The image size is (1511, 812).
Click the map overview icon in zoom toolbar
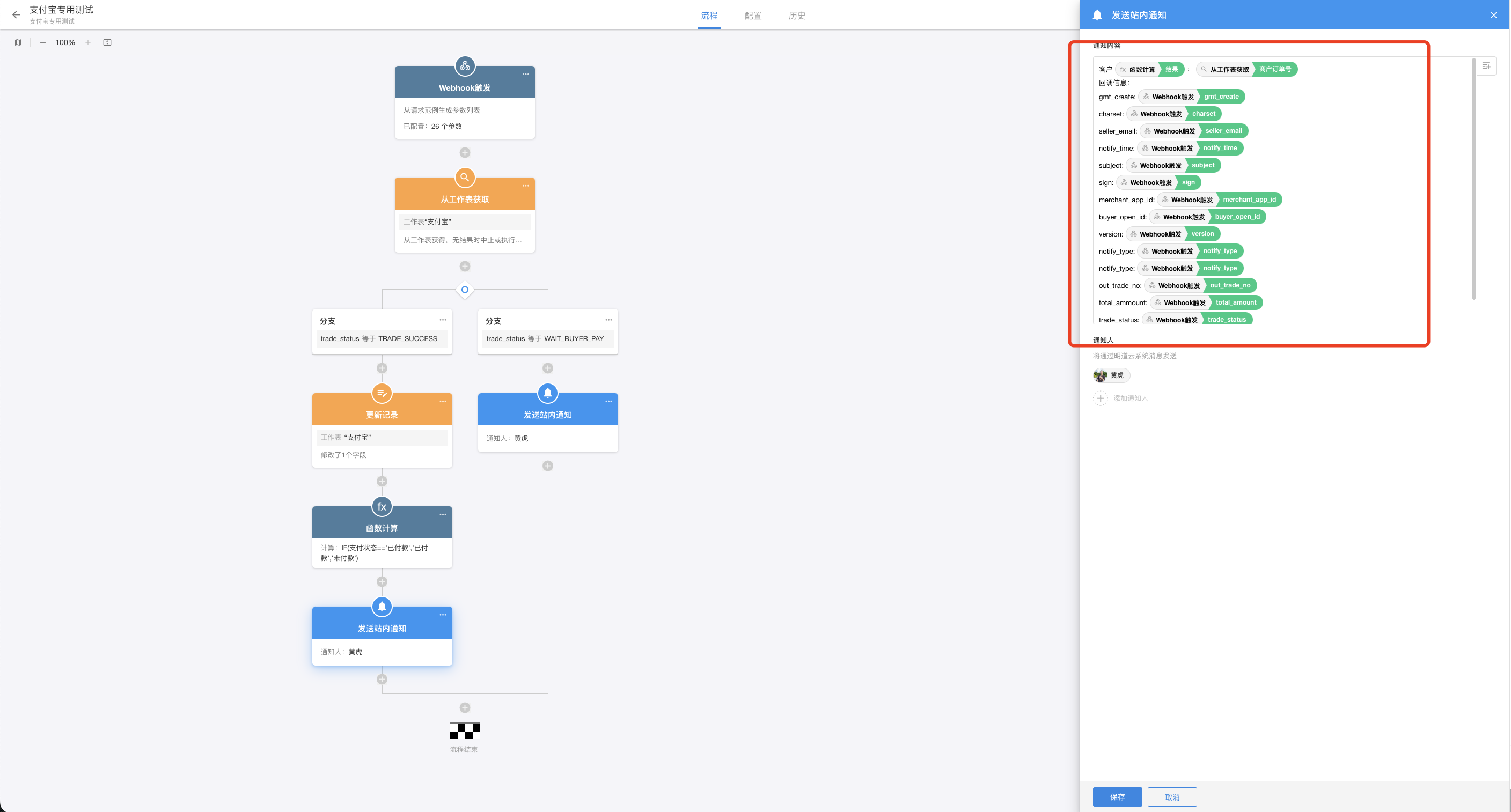pos(18,42)
